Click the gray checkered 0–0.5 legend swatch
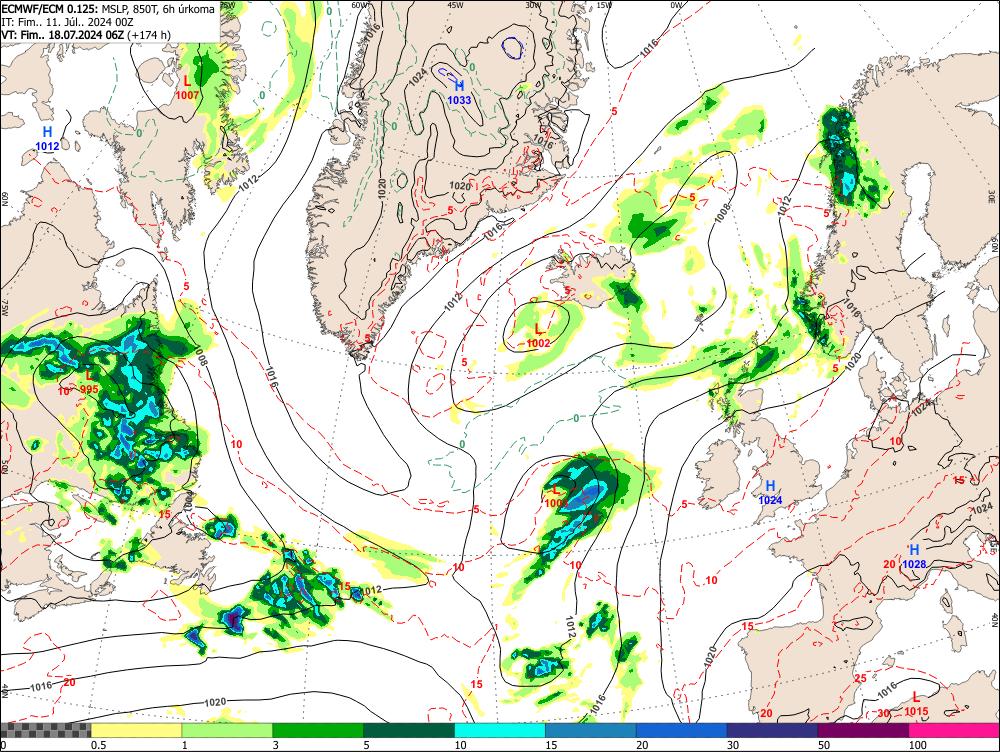The image size is (1000, 752). pyautogui.click(x=45, y=730)
